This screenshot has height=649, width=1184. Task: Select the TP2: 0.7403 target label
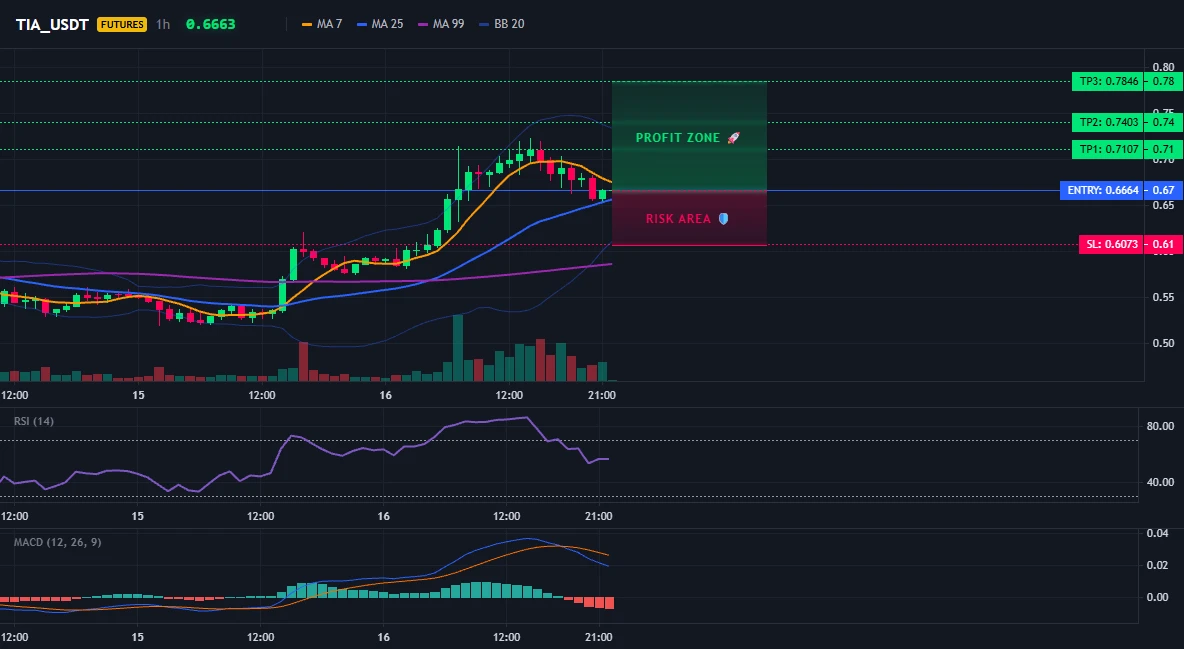tap(1108, 122)
